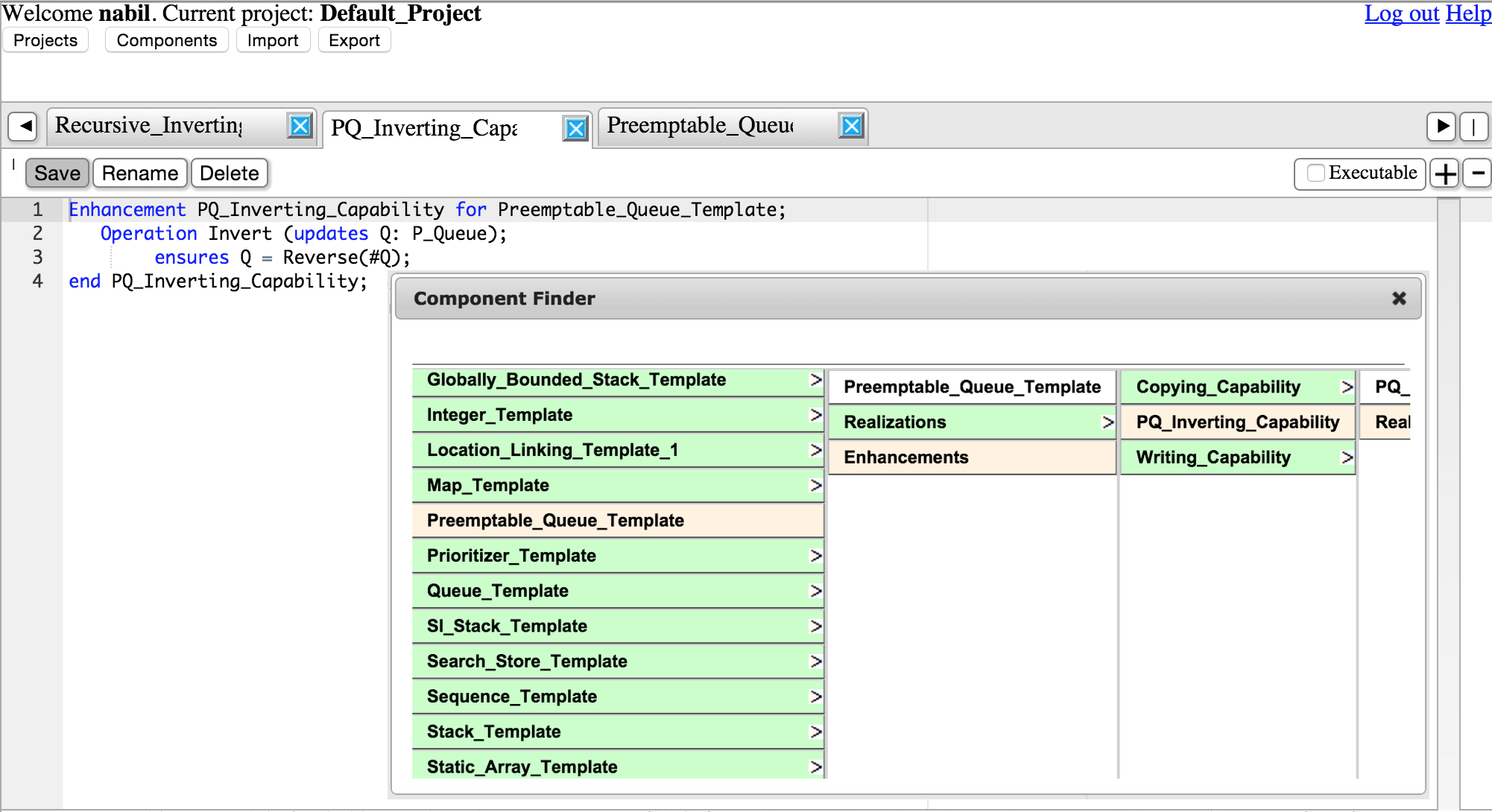Open the Export menu
Image resolution: width=1492 pixels, height=812 pixels.
pyautogui.click(x=354, y=40)
